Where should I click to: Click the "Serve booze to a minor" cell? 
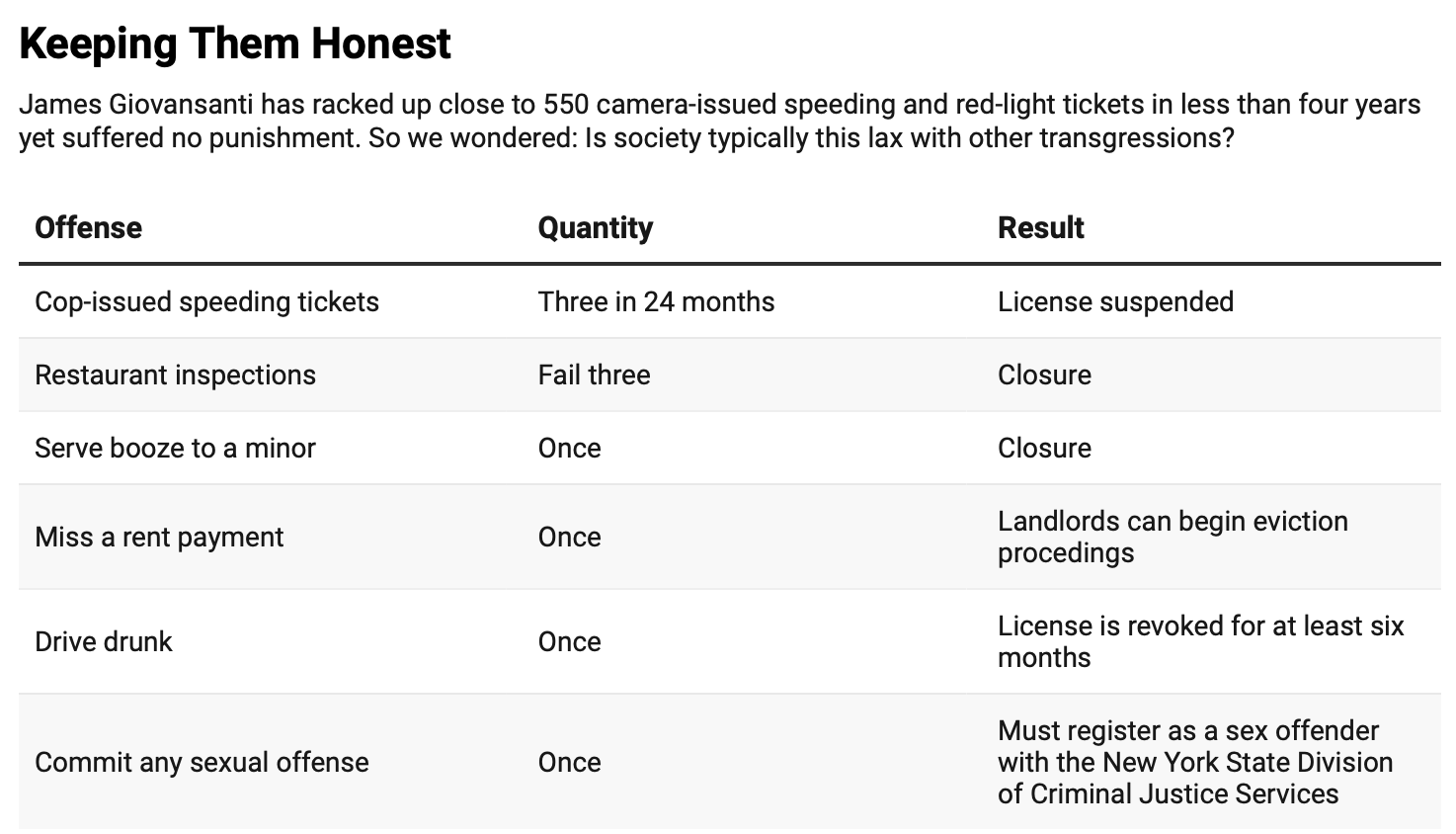175,448
